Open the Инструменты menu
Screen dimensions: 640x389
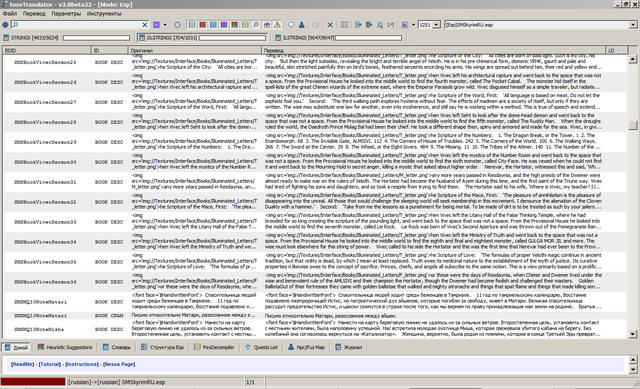point(104,13)
